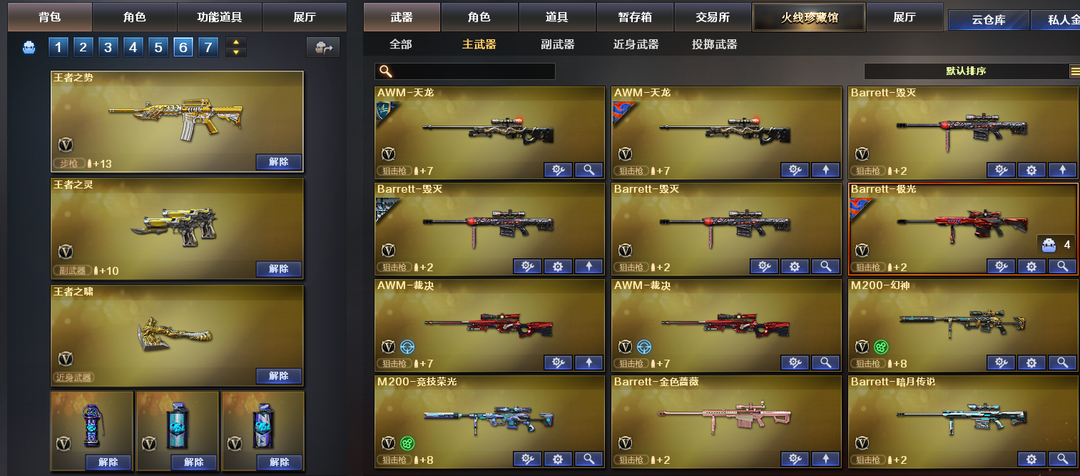Click the up-arrow icon on second AWM-天龙 card
Viewport: 1080px width, 476px height.
point(825,170)
